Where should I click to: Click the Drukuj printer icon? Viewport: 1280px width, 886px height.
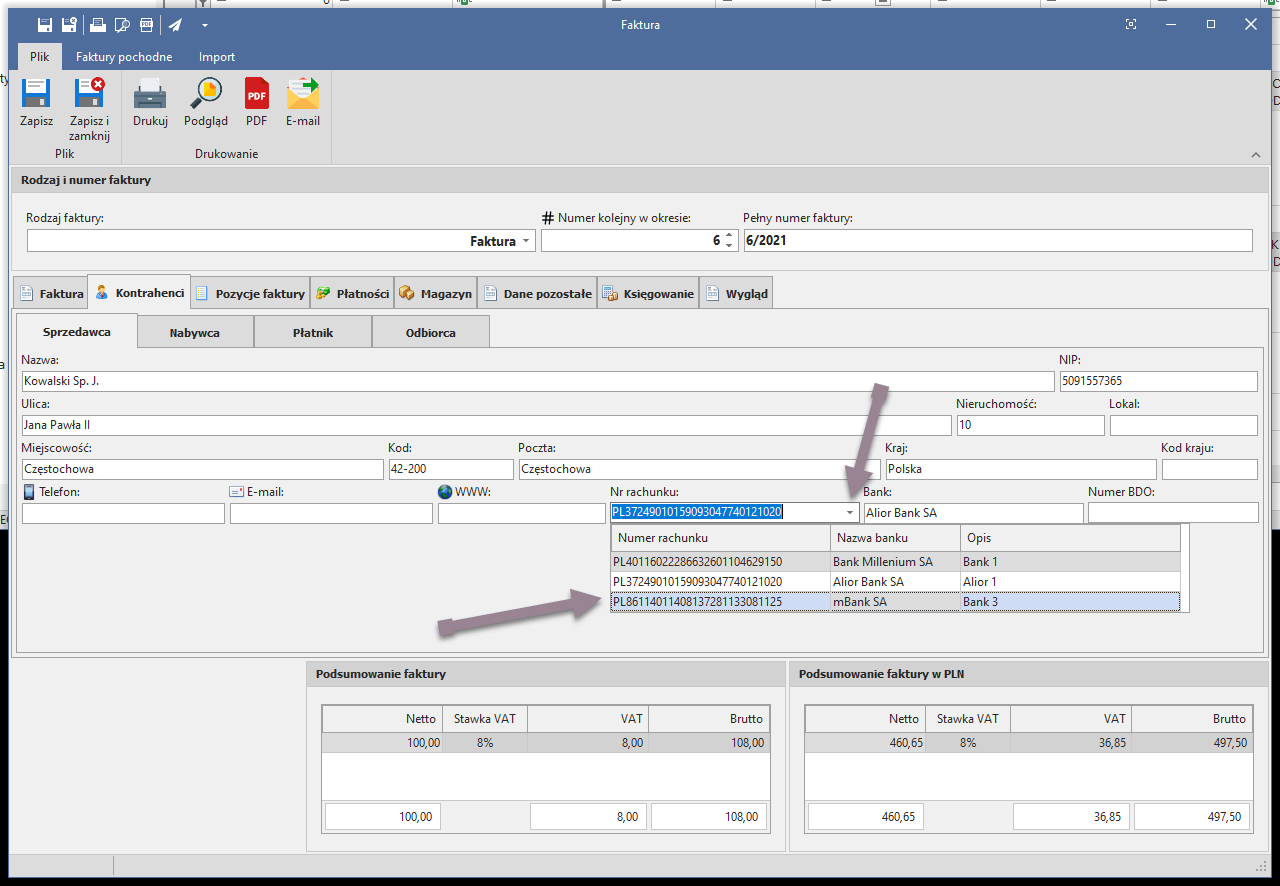(x=150, y=95)
